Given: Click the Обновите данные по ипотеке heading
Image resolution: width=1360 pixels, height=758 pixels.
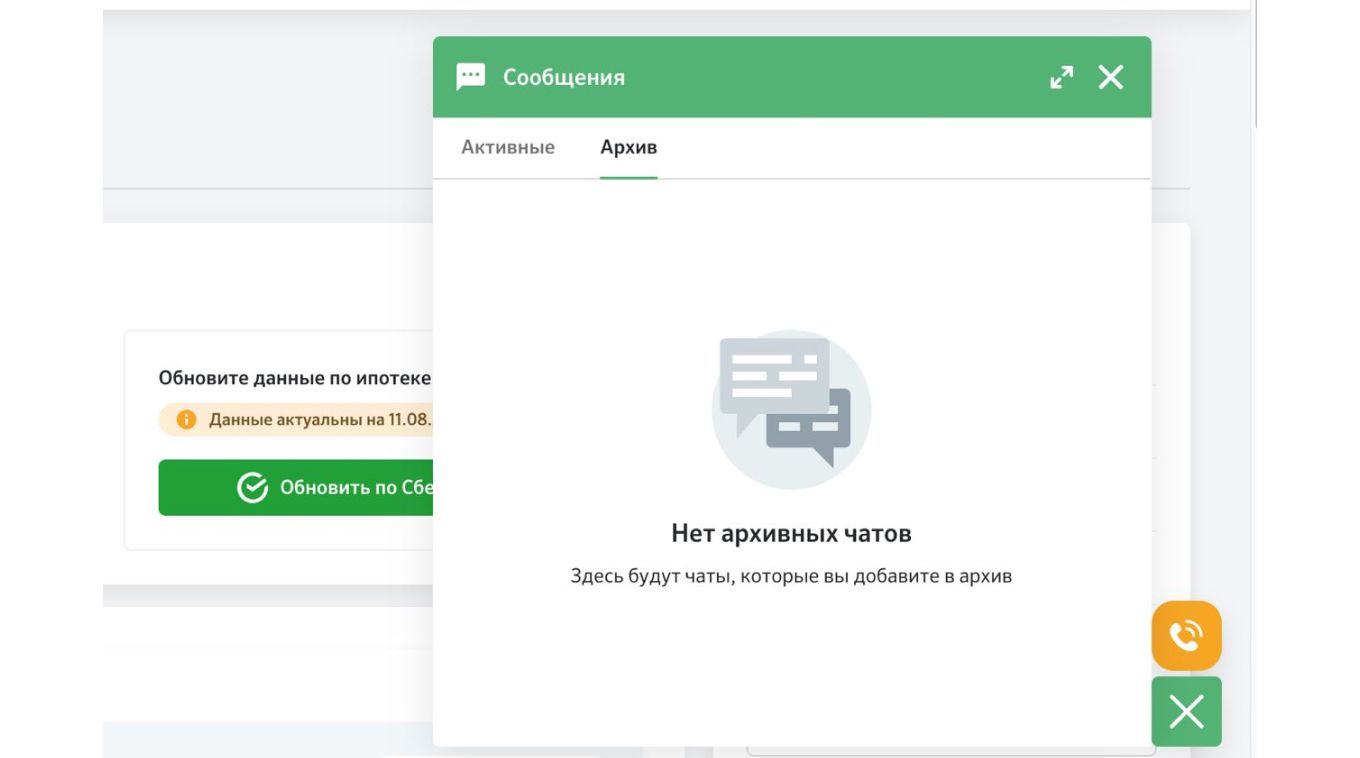Looking at the screenshot, I should [295, 378].
